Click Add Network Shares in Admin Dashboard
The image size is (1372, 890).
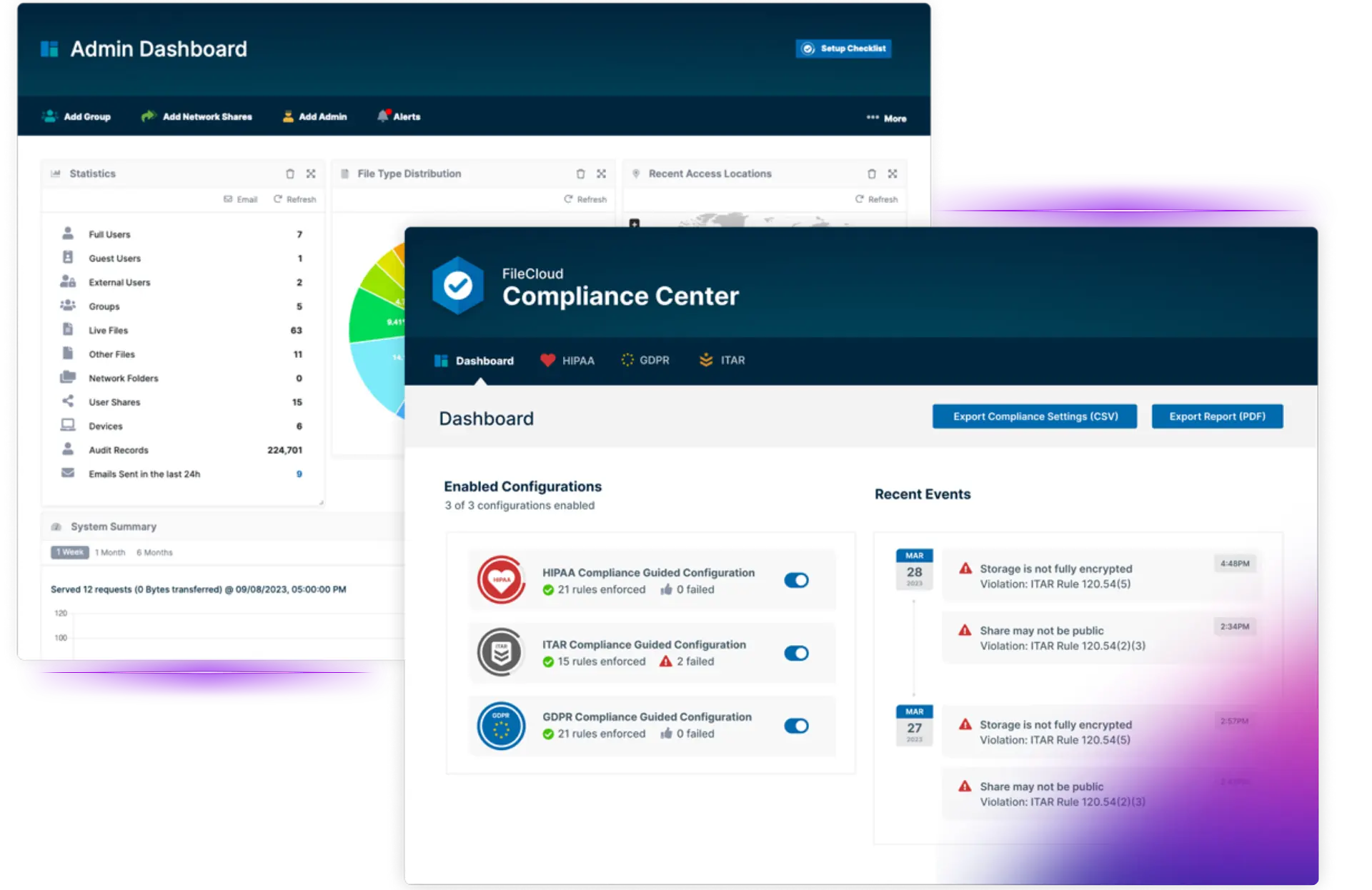pos(197,116)
